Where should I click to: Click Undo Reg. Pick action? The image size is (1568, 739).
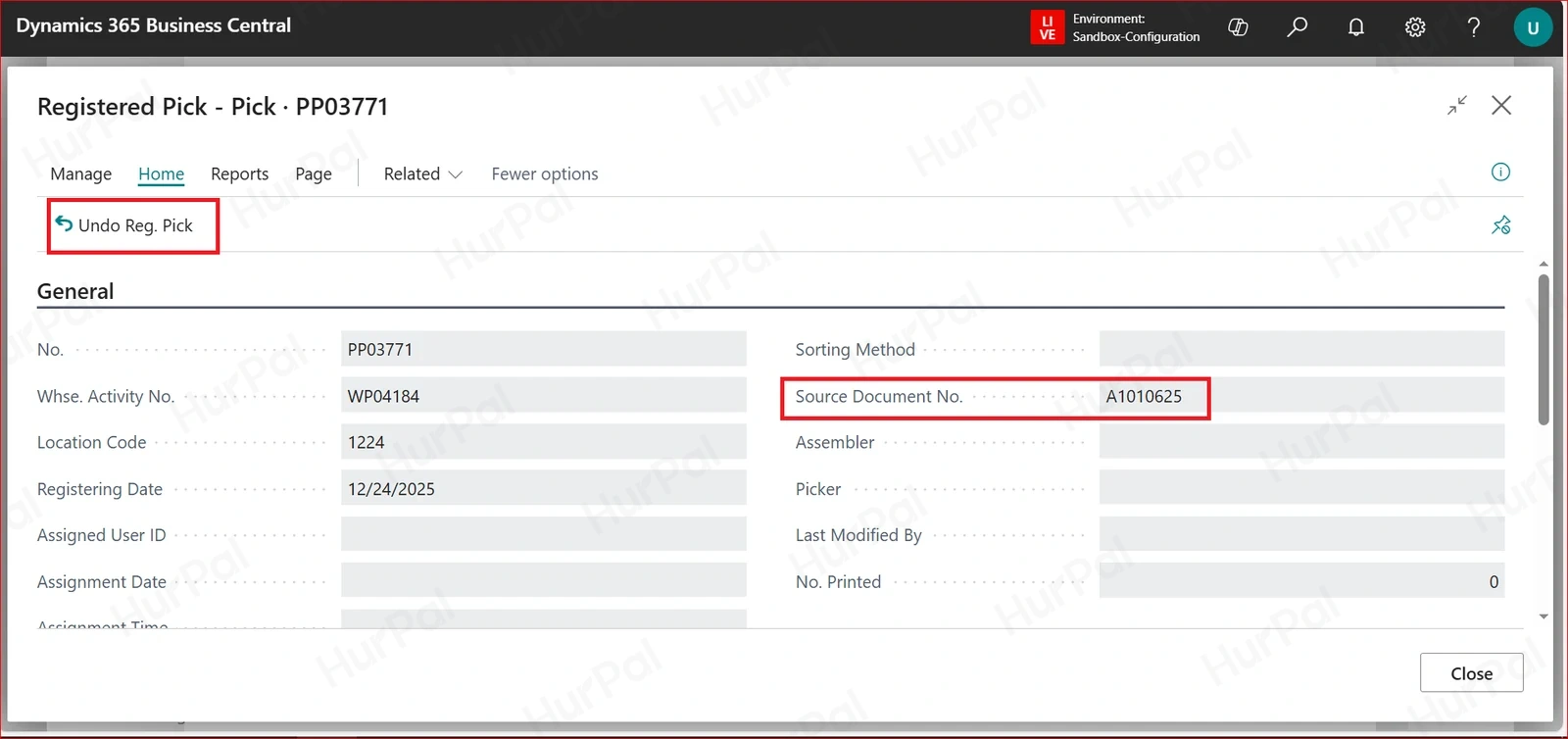point(124,225)
